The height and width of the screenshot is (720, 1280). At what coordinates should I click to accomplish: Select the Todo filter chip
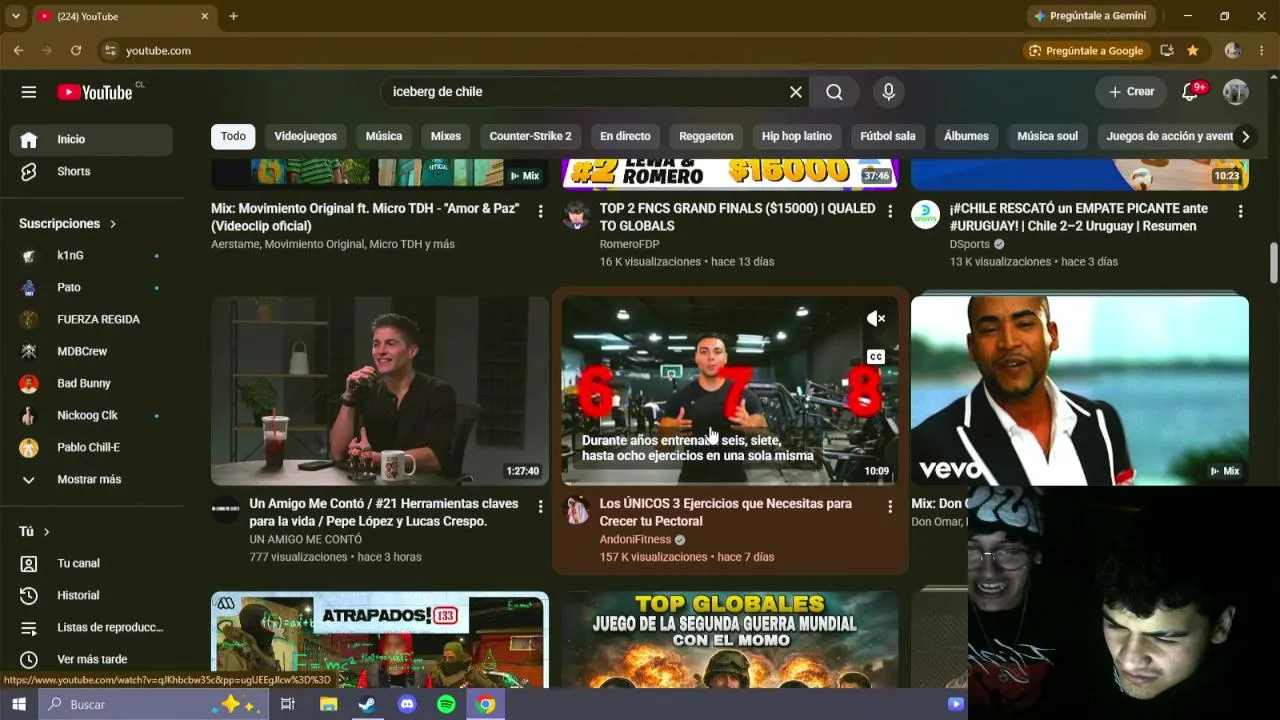tap(233, 137)
